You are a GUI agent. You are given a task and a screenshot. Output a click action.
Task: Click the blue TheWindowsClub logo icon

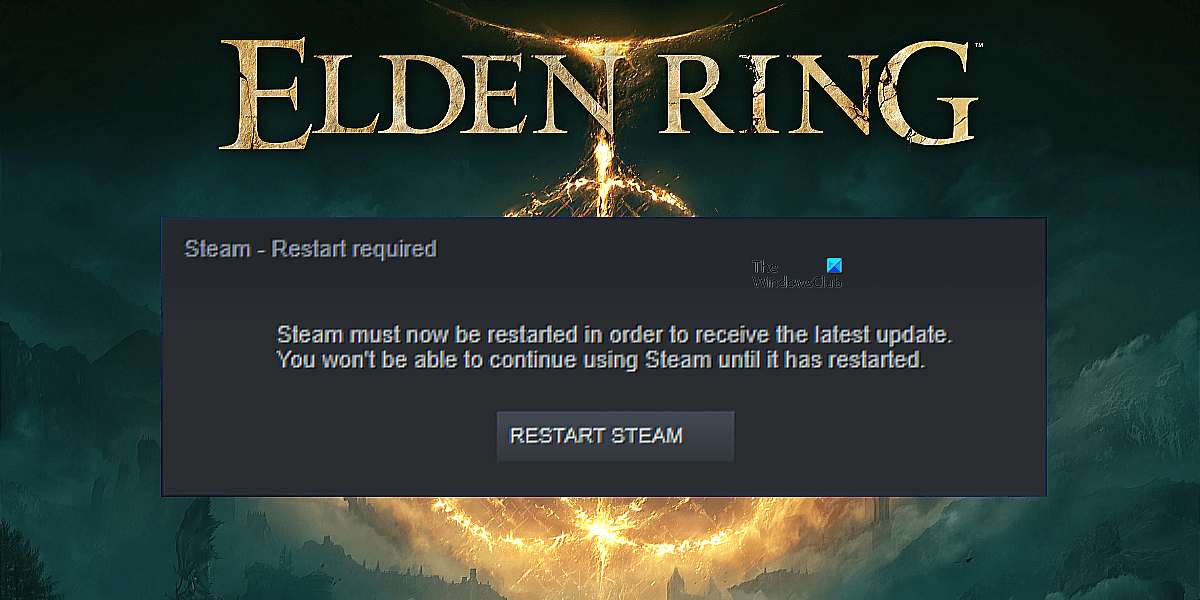point(836,266)
